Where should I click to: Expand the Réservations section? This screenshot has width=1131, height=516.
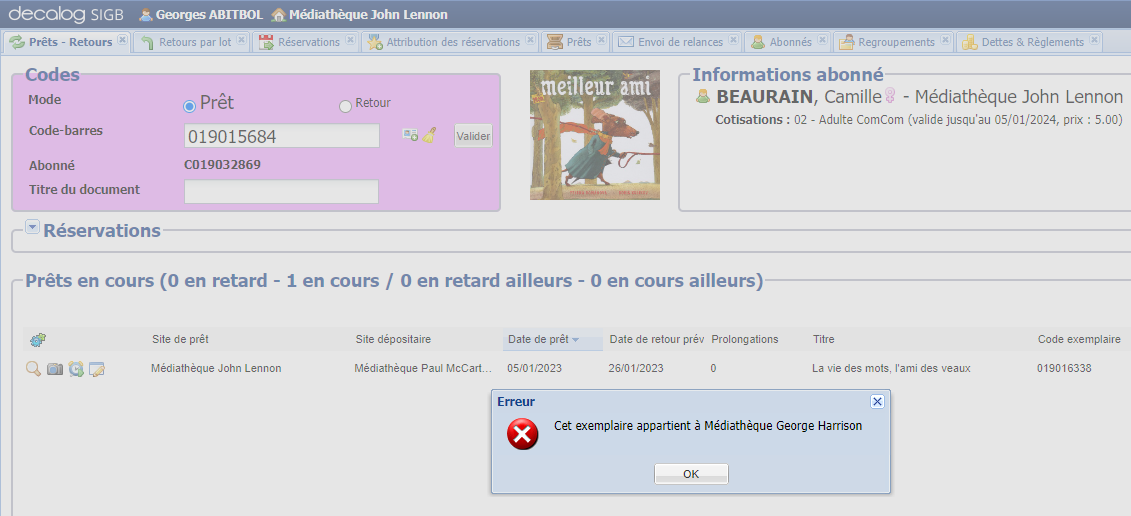(32, 227)
